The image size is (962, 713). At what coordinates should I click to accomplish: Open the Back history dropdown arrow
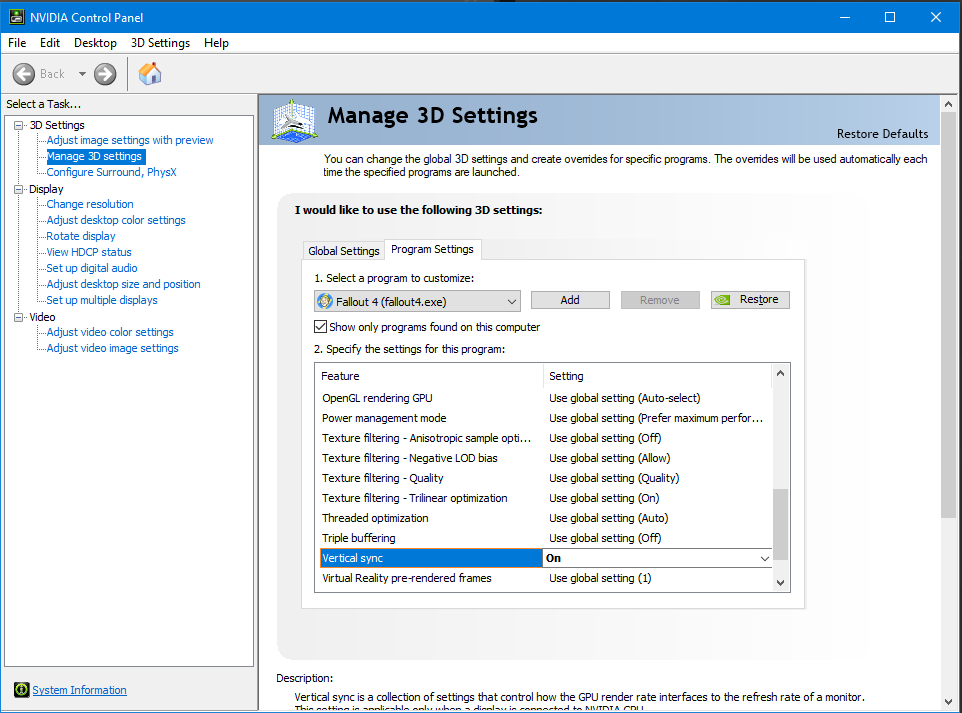[x=82, y=74]
